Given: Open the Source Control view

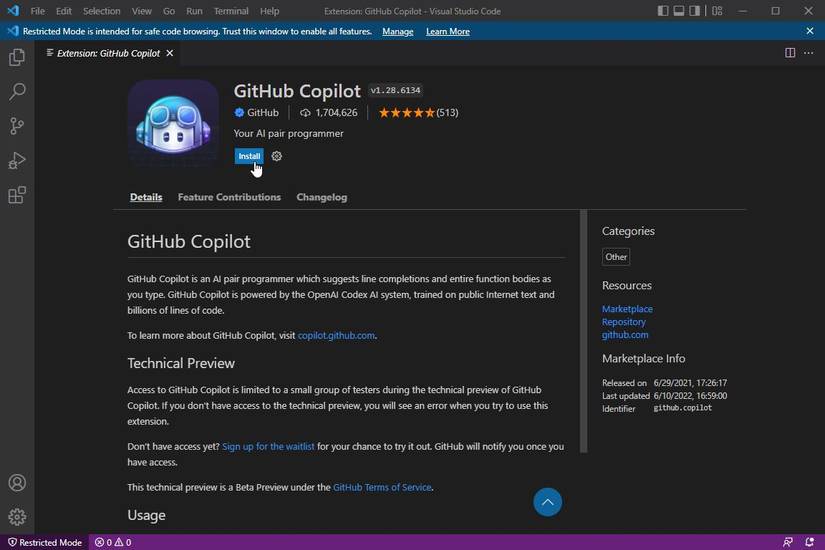Looking at the screenshot, I should [17, 126].
